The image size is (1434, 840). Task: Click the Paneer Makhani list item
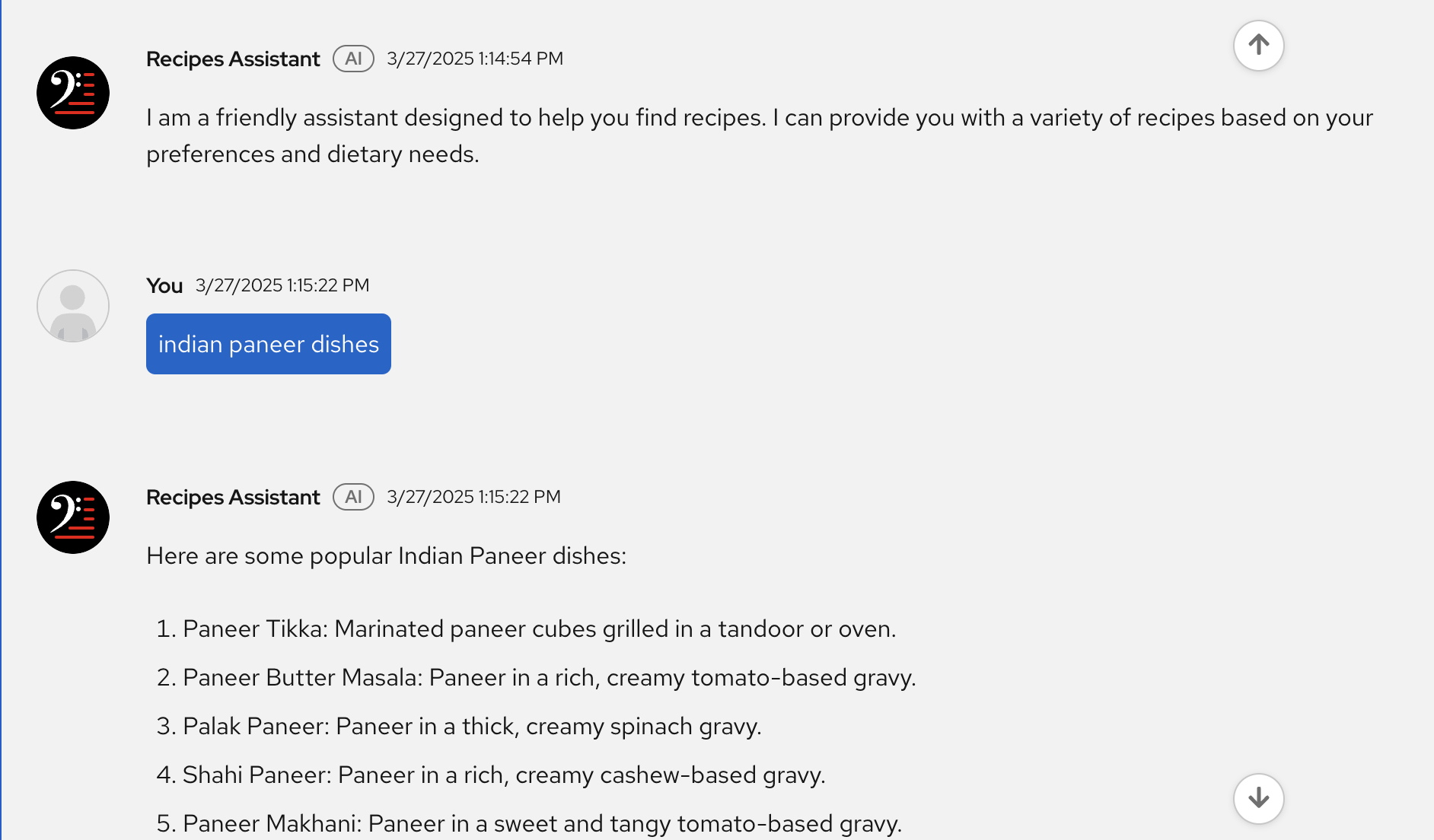[x=529, y=824]
